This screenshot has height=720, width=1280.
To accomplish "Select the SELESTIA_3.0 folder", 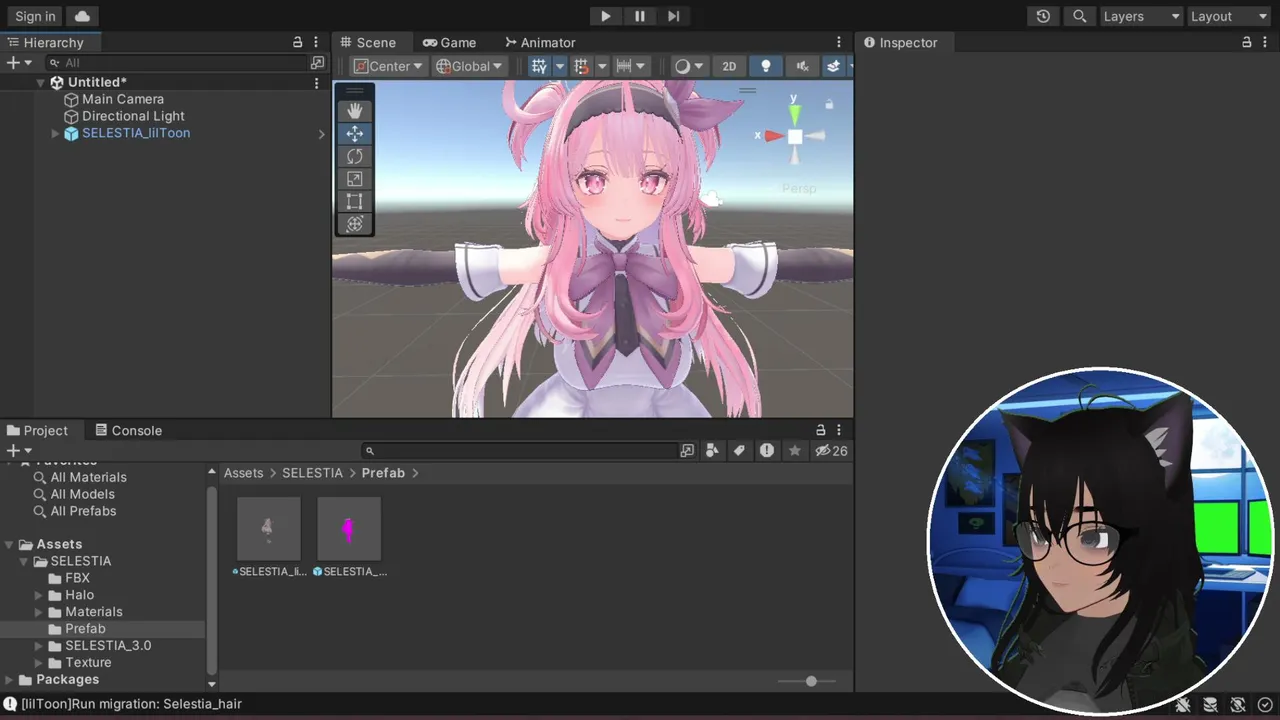I will click(108, 646).
